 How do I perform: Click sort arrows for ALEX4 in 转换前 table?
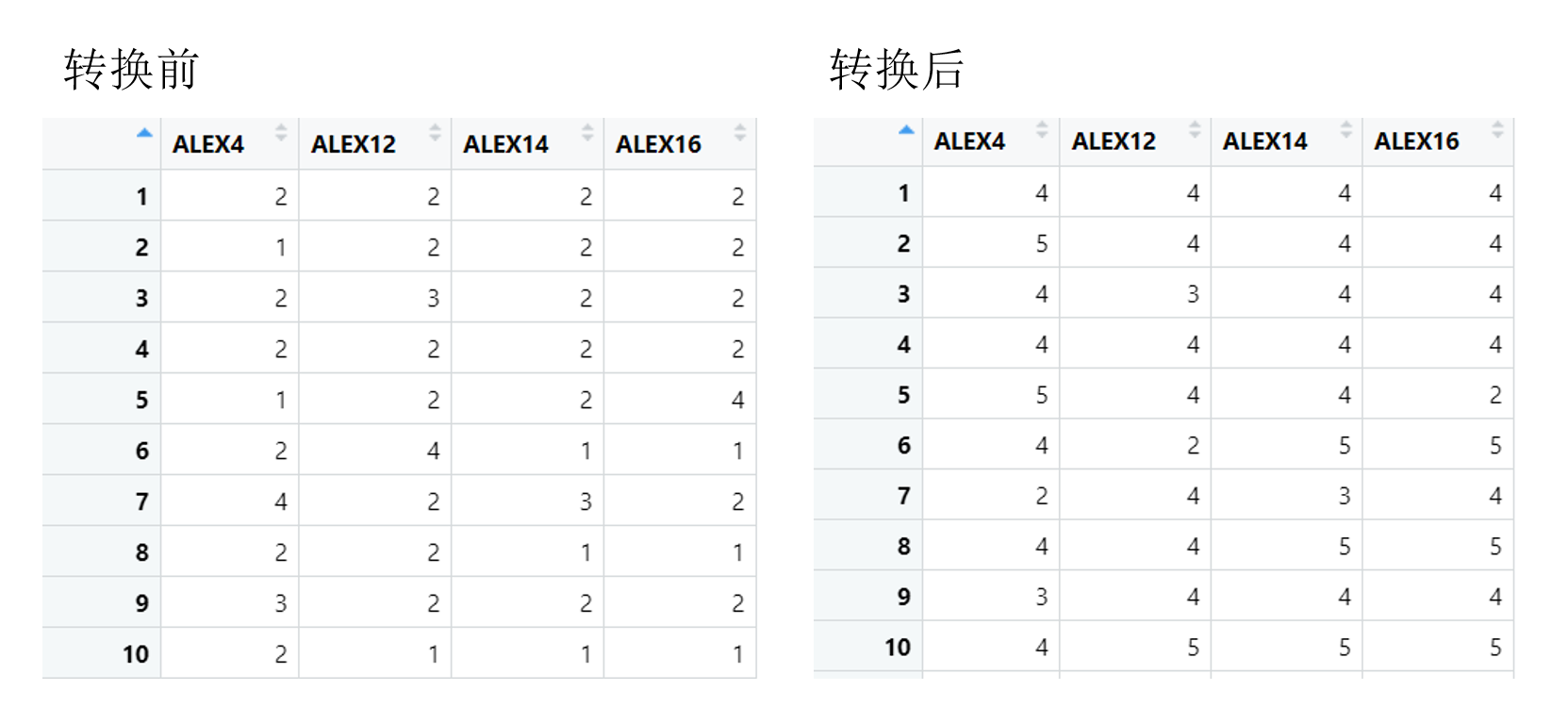pyautogui.click(x=281, y=133)
